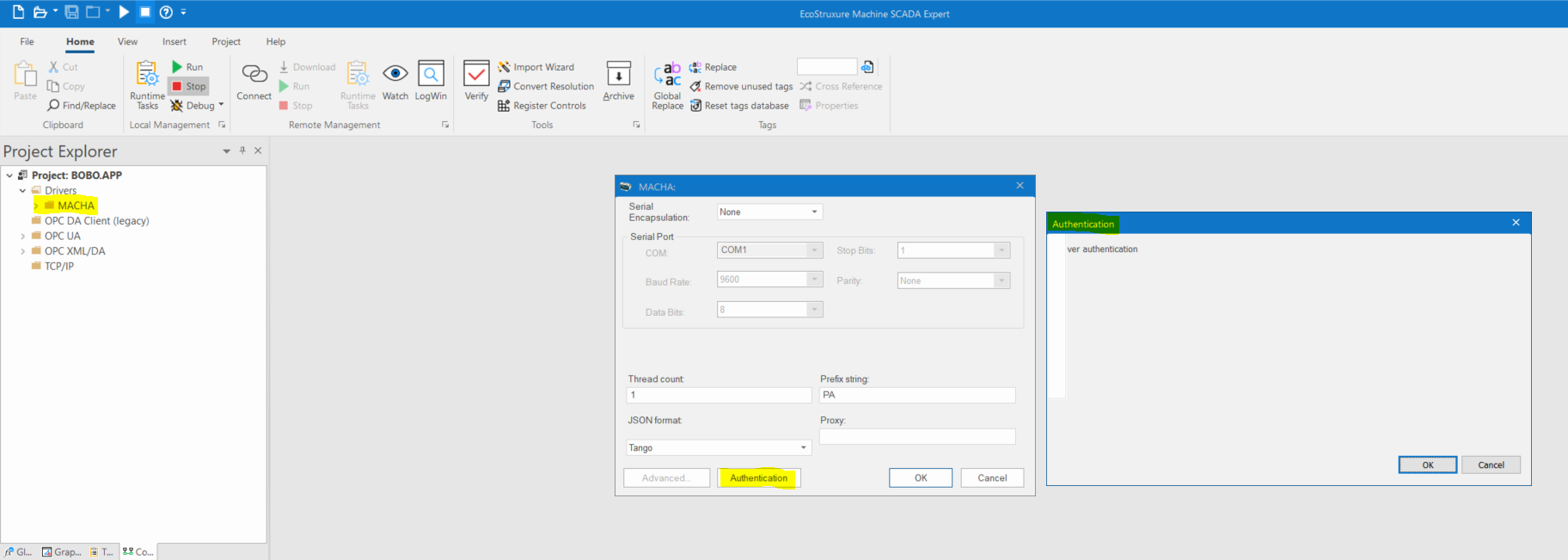This screenshot has height=560, width=1568.
Task: Click Reset tags database
Action: click(739, 106)
